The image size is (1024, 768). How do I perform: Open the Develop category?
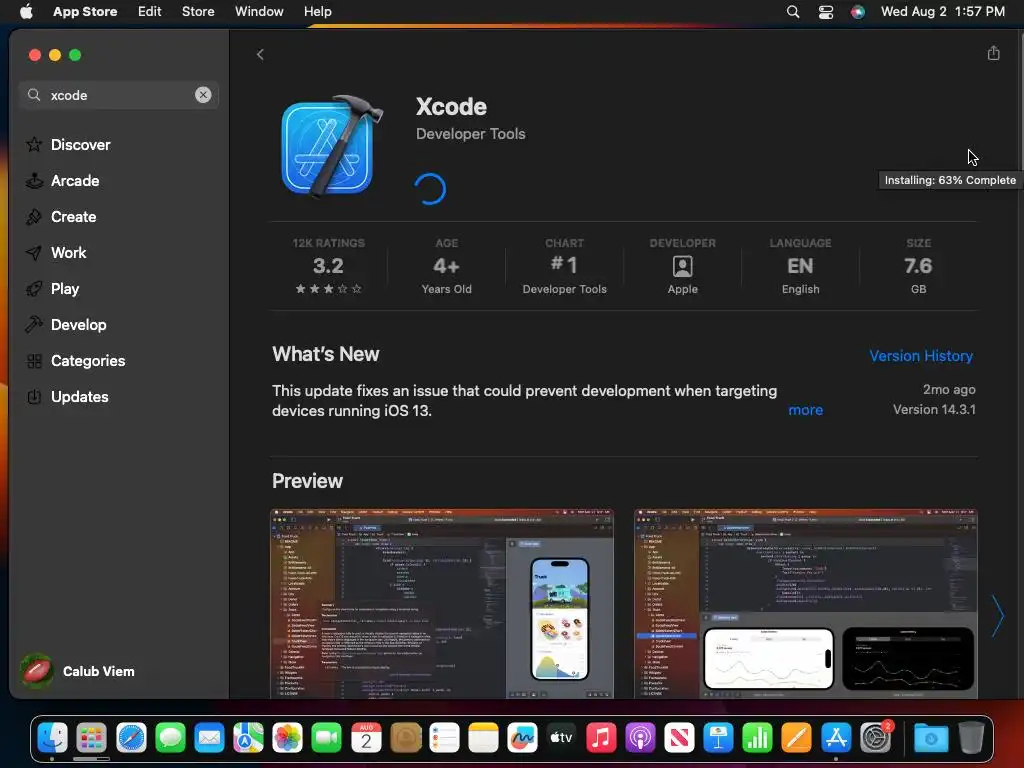66,324
